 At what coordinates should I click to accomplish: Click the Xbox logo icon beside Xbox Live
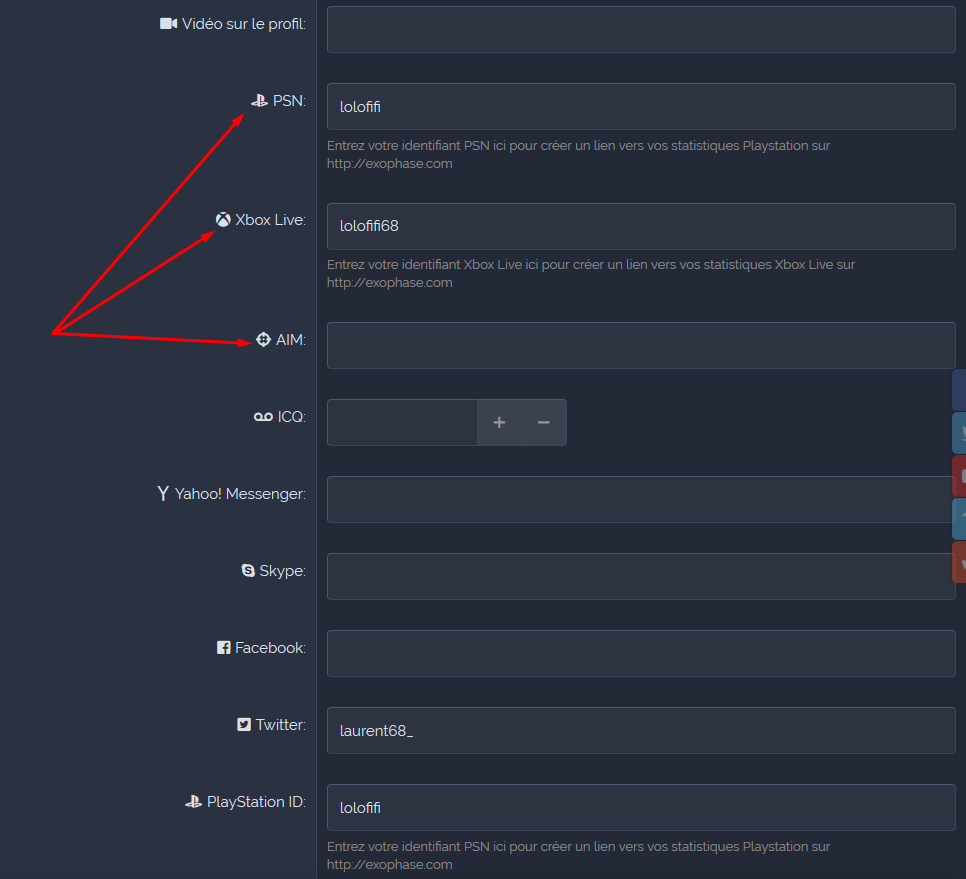(x=223, y=220)
